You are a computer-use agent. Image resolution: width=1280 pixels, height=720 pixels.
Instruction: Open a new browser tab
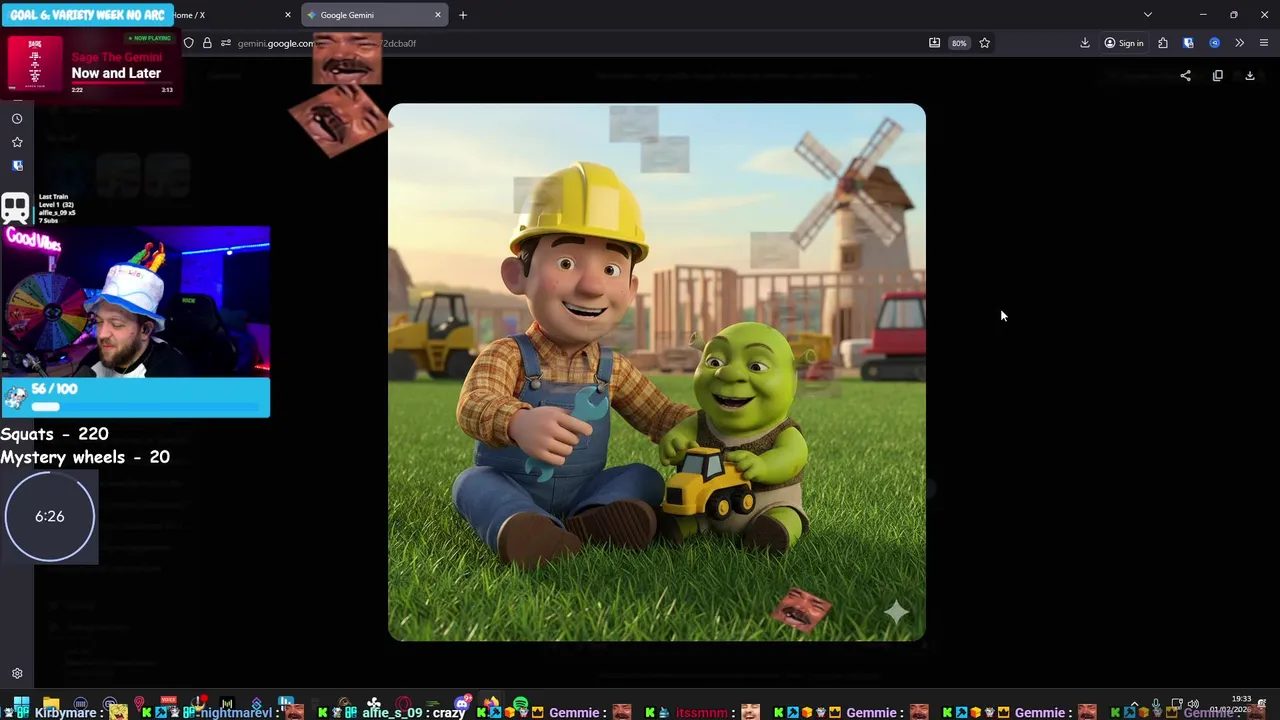click(x=462, y=15)
